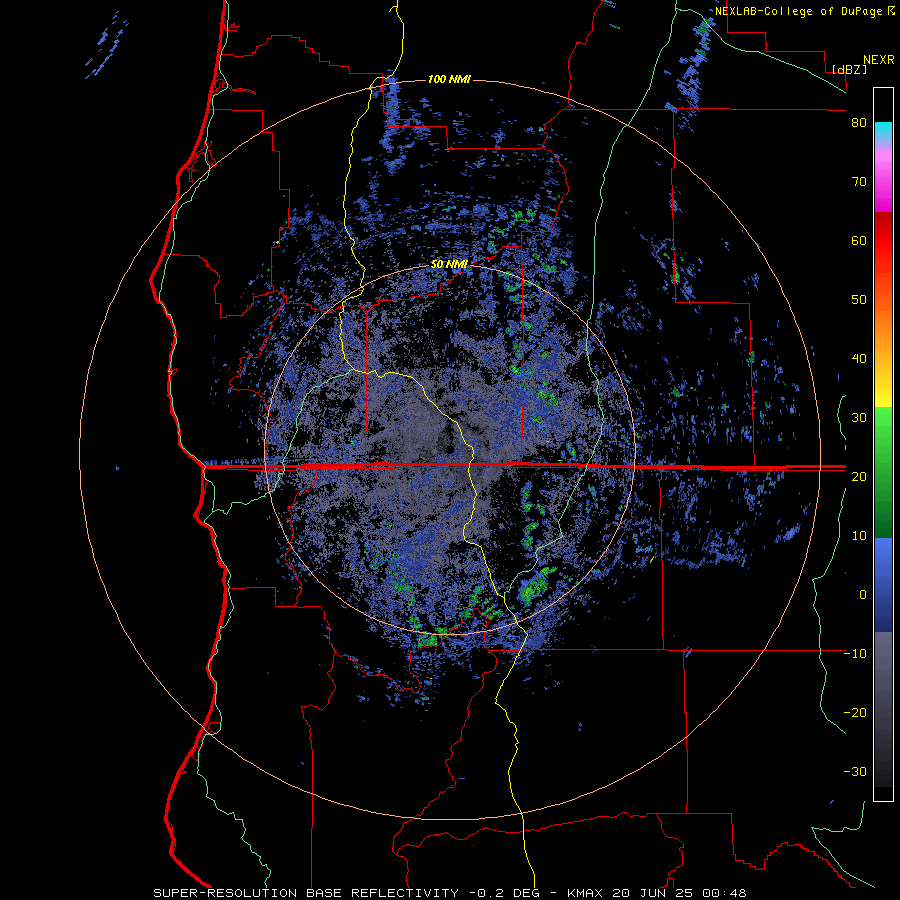
Task: Click the "NEXLAB-College of DuPage" header text
Action: 800,11
